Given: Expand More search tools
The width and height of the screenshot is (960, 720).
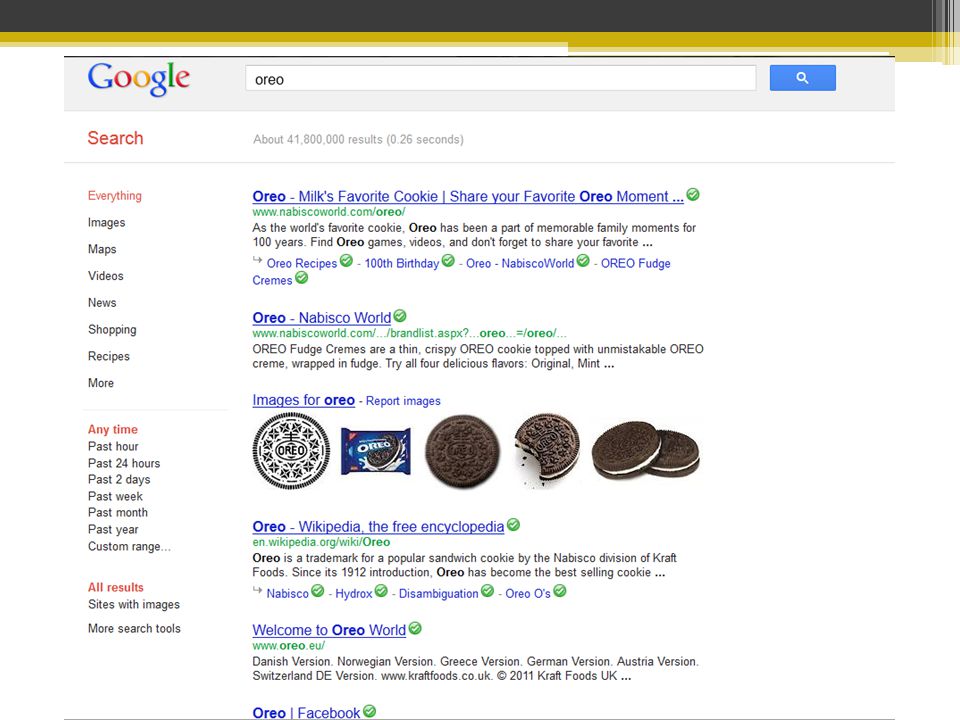Looking at the screenshot, I should (x=134, y=628).
